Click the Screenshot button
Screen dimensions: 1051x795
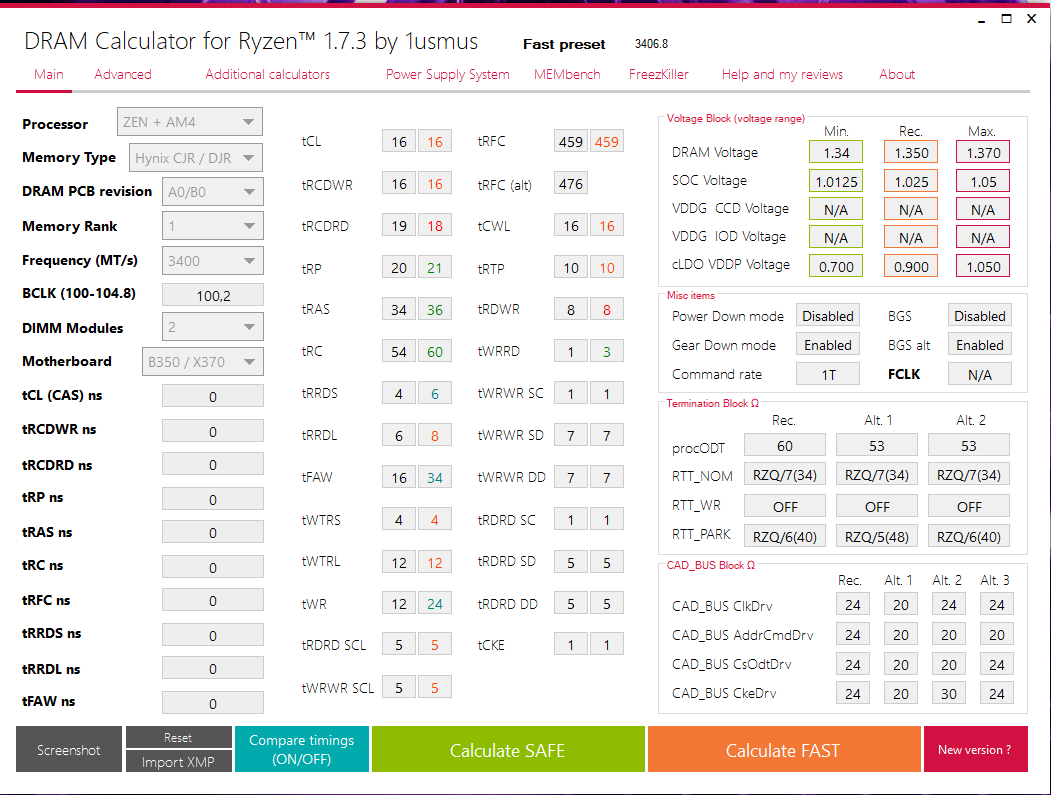pyautogui.click(x=69, y=749)
